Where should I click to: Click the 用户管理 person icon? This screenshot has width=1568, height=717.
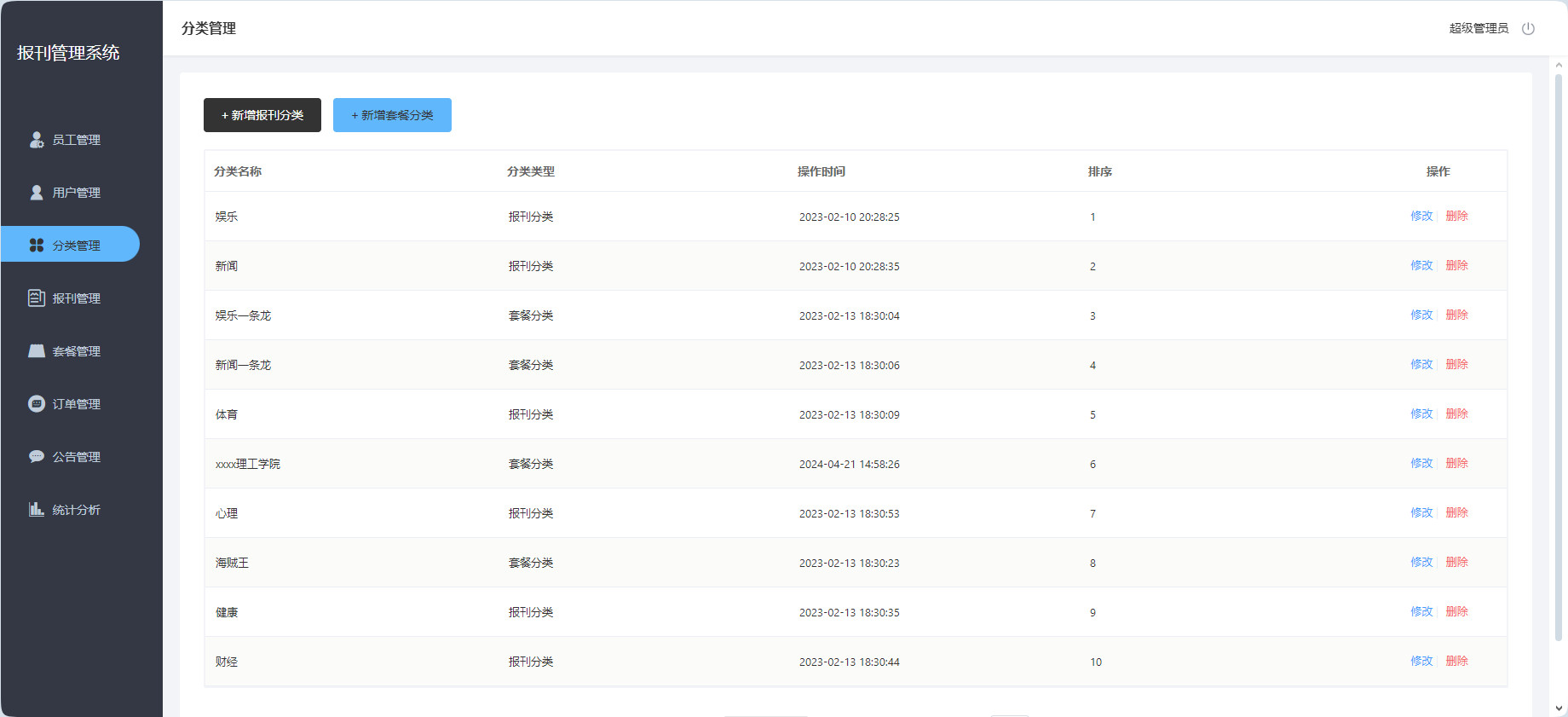click(37, 193)
